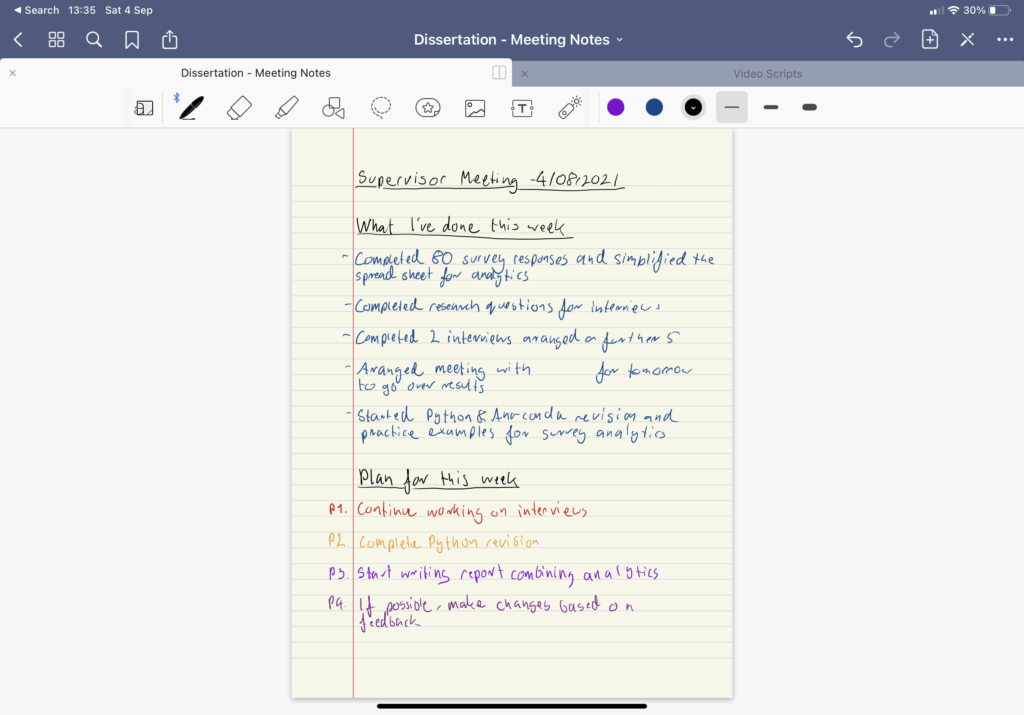This screenshot has height=715, width=1024.
Task: Insert an image with the photo tool
Action: click(x=474, y=107)
